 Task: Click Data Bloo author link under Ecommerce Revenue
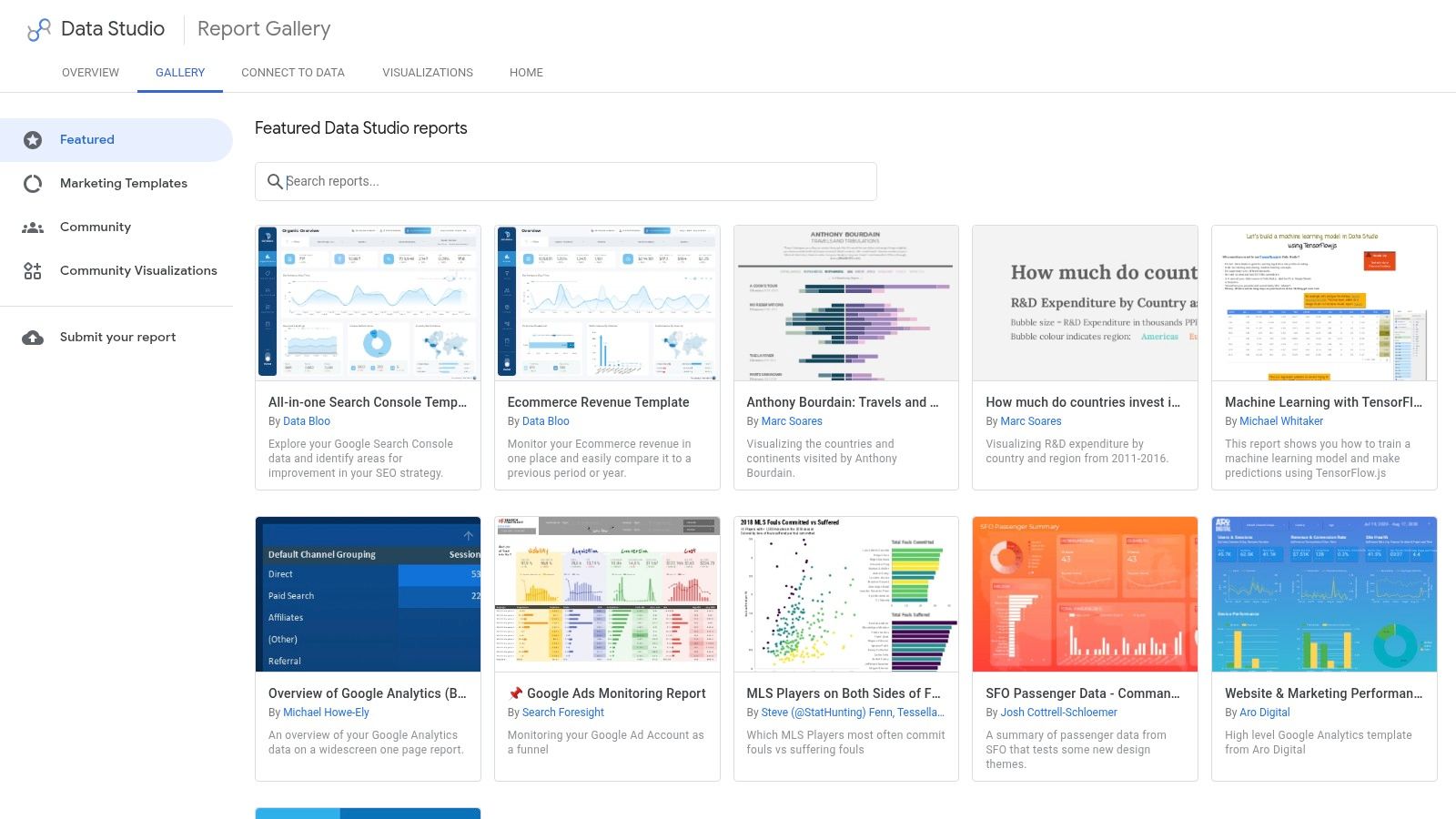[x=546, y=421]
